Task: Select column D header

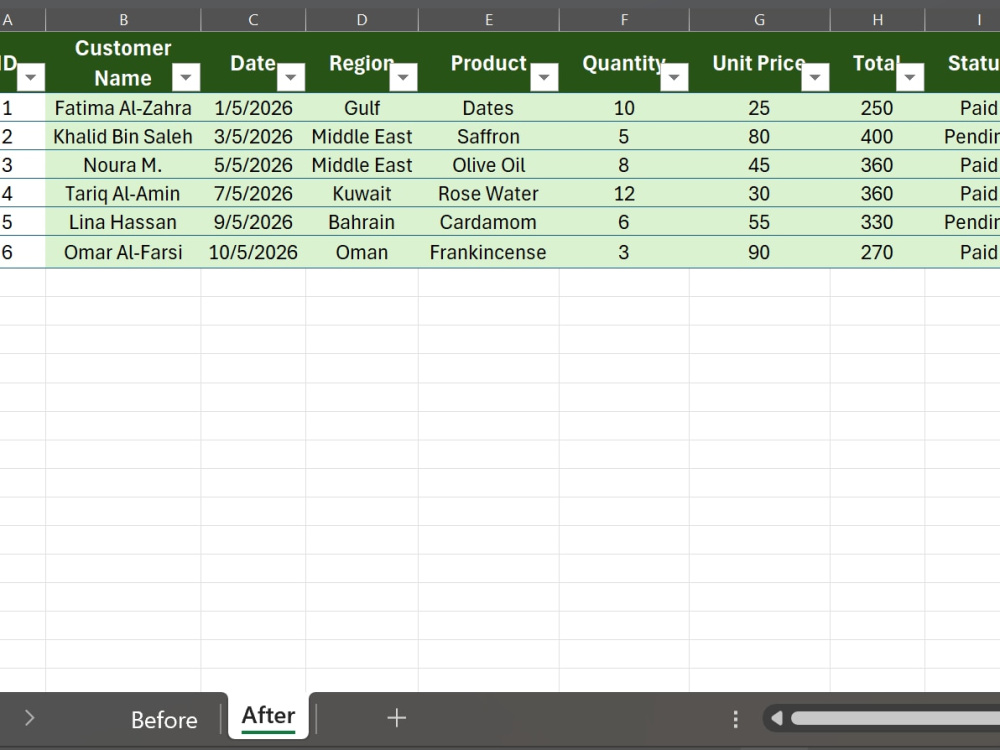Action: coord(362,20)
